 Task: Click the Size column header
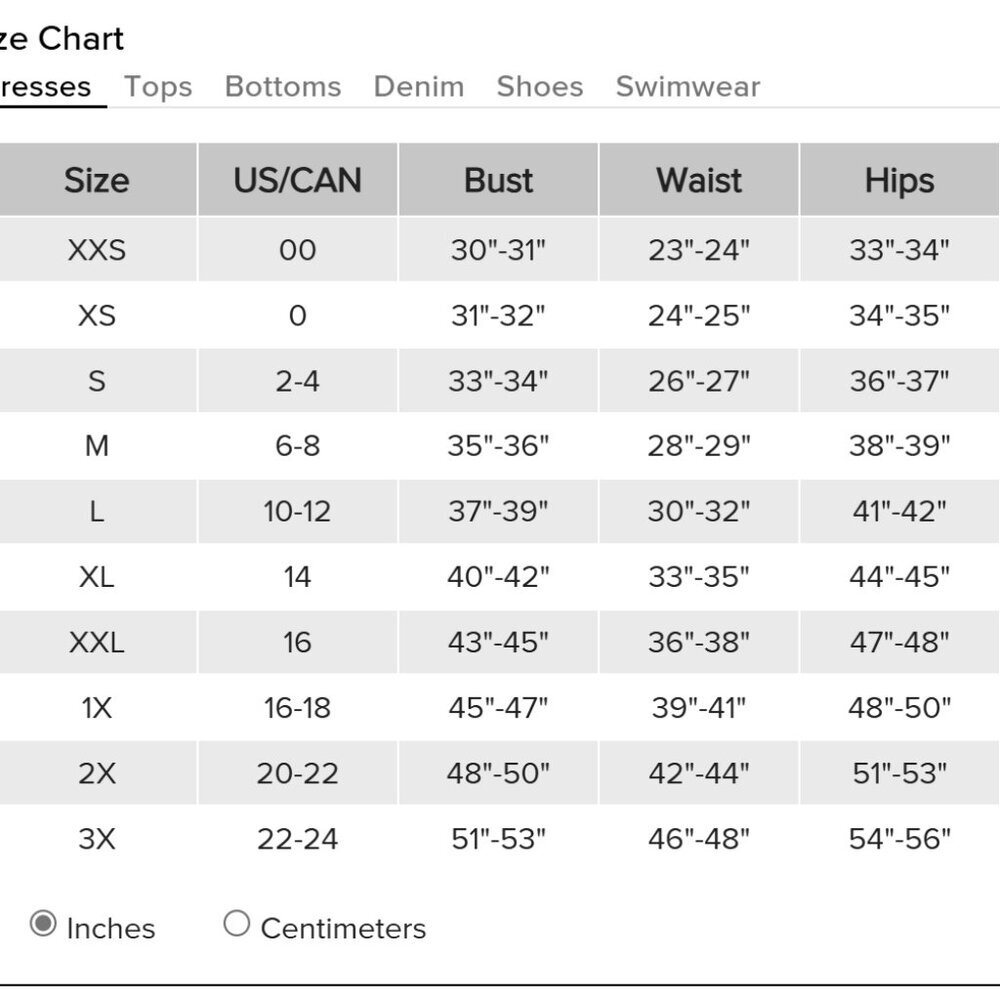point(97,180)
